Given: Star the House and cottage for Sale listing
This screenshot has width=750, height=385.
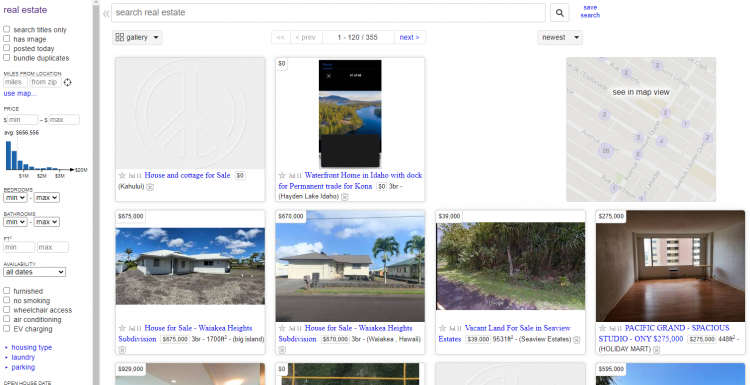Looking at the screenshot, I should [x=122, y=176].
